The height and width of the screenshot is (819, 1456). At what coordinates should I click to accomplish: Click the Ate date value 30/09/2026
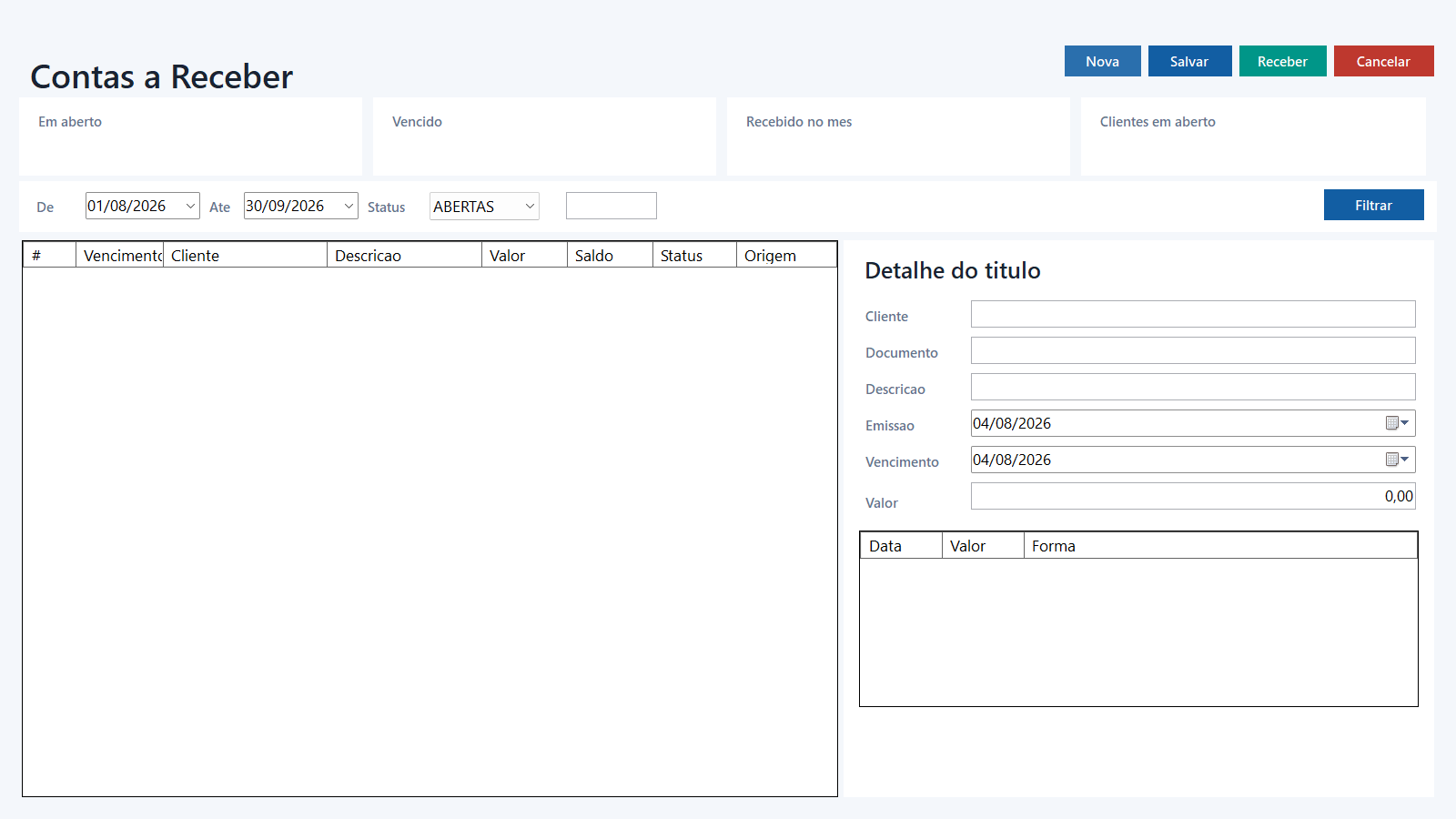[285, 206]
